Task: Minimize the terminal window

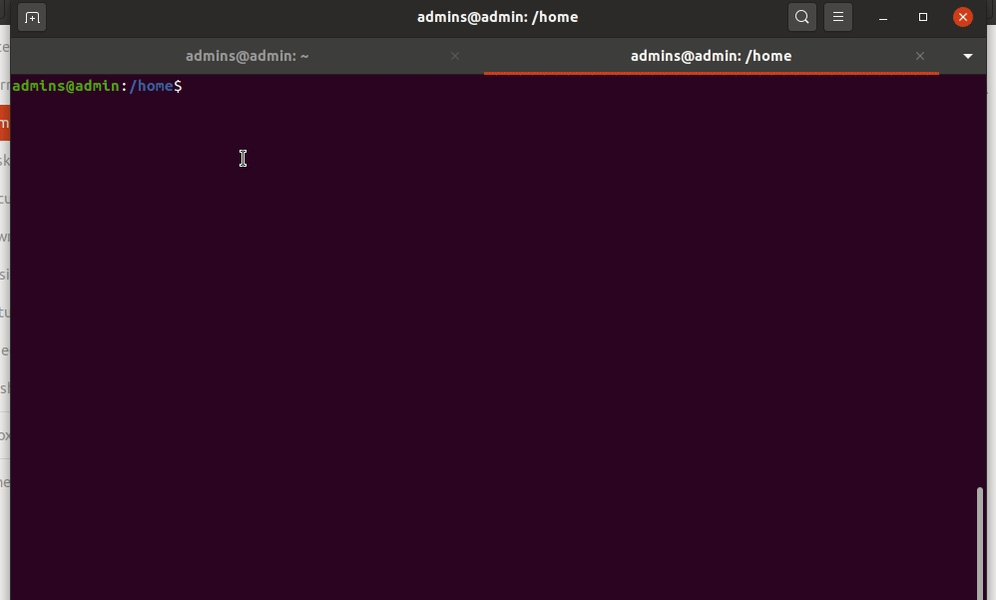Action: pyautogui.click(x=883, y=18)
